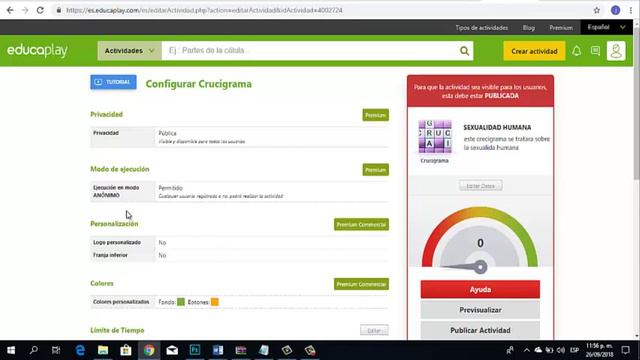The height and width of the screenshot is (360, 640).
Task: Switch to Chrome in taskbar
Action: click(x=149, y=350)
